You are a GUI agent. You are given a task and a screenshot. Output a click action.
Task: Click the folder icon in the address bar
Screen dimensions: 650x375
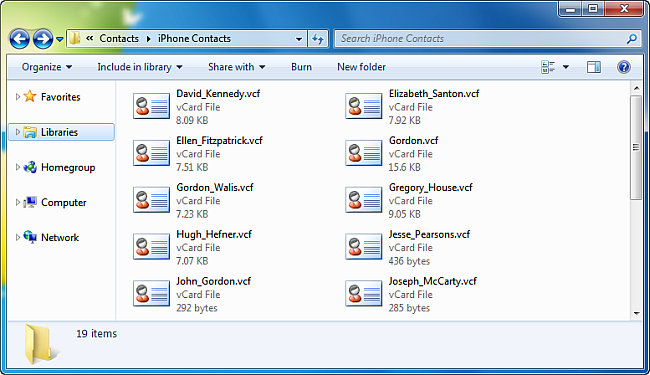75,39
